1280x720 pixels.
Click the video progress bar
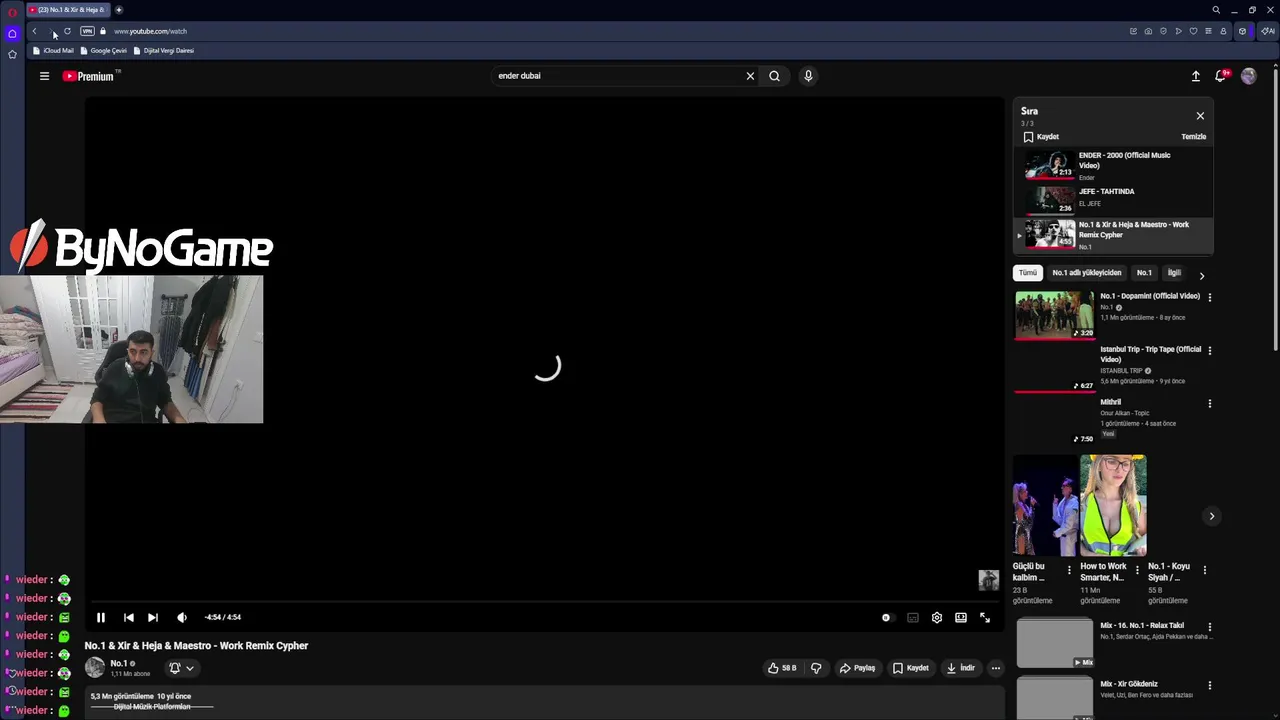tap(545, 602)
